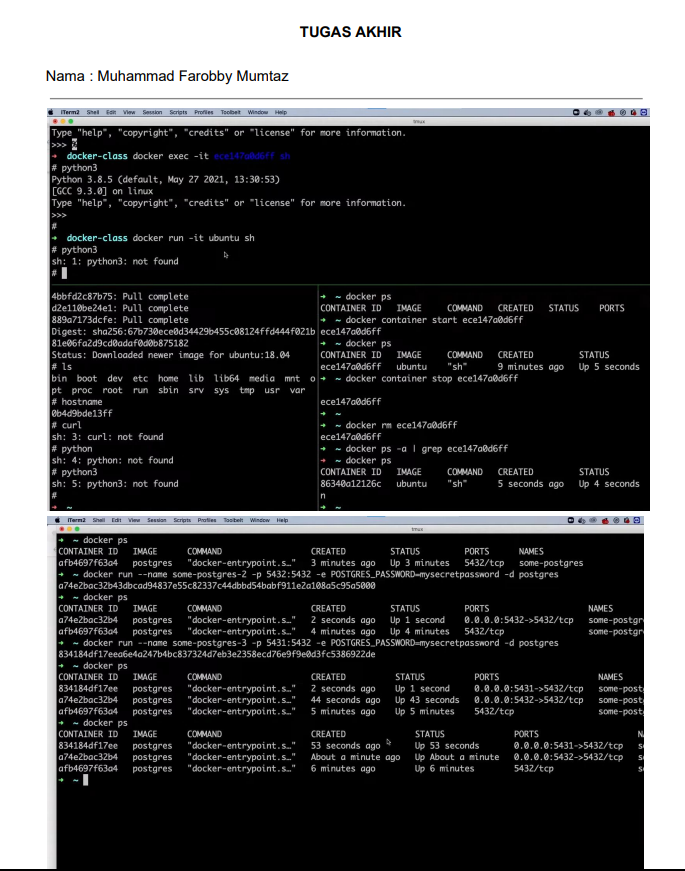The width and height of the screenshot is (685, 871).
Task: Open the Session menu in the upper terminal window
Action: pos(152,112)
